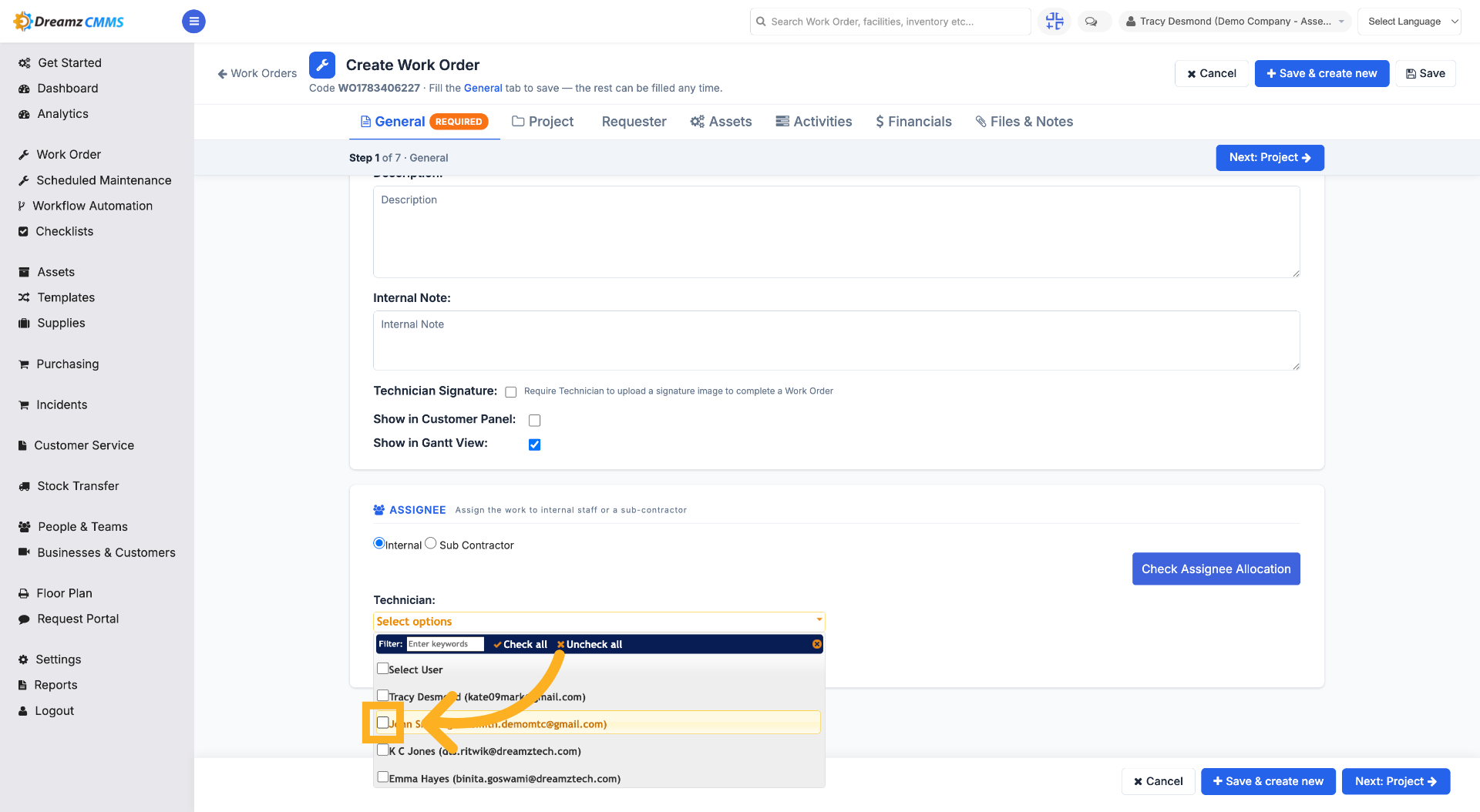Click the technician Filter keywords field
This screenshot has height=812, width=1480.
pos(445,644)
